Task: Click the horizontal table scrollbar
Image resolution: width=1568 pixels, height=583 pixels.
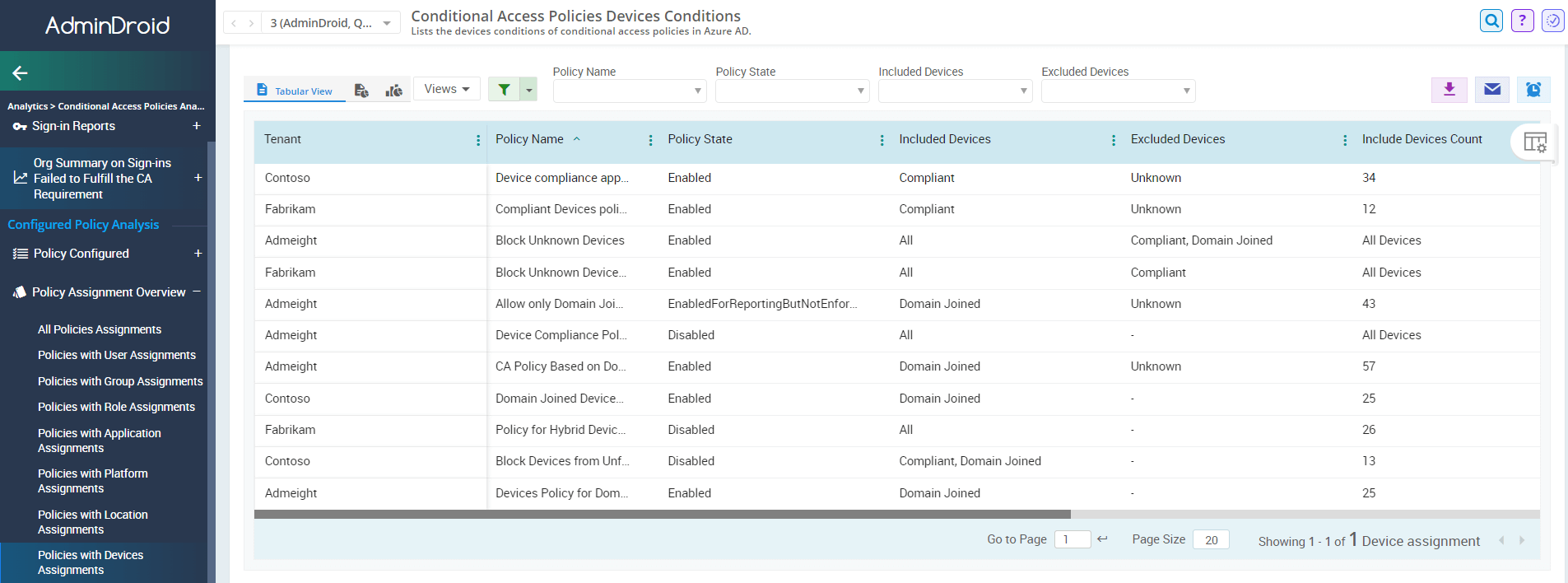Action: pos(663,514)
